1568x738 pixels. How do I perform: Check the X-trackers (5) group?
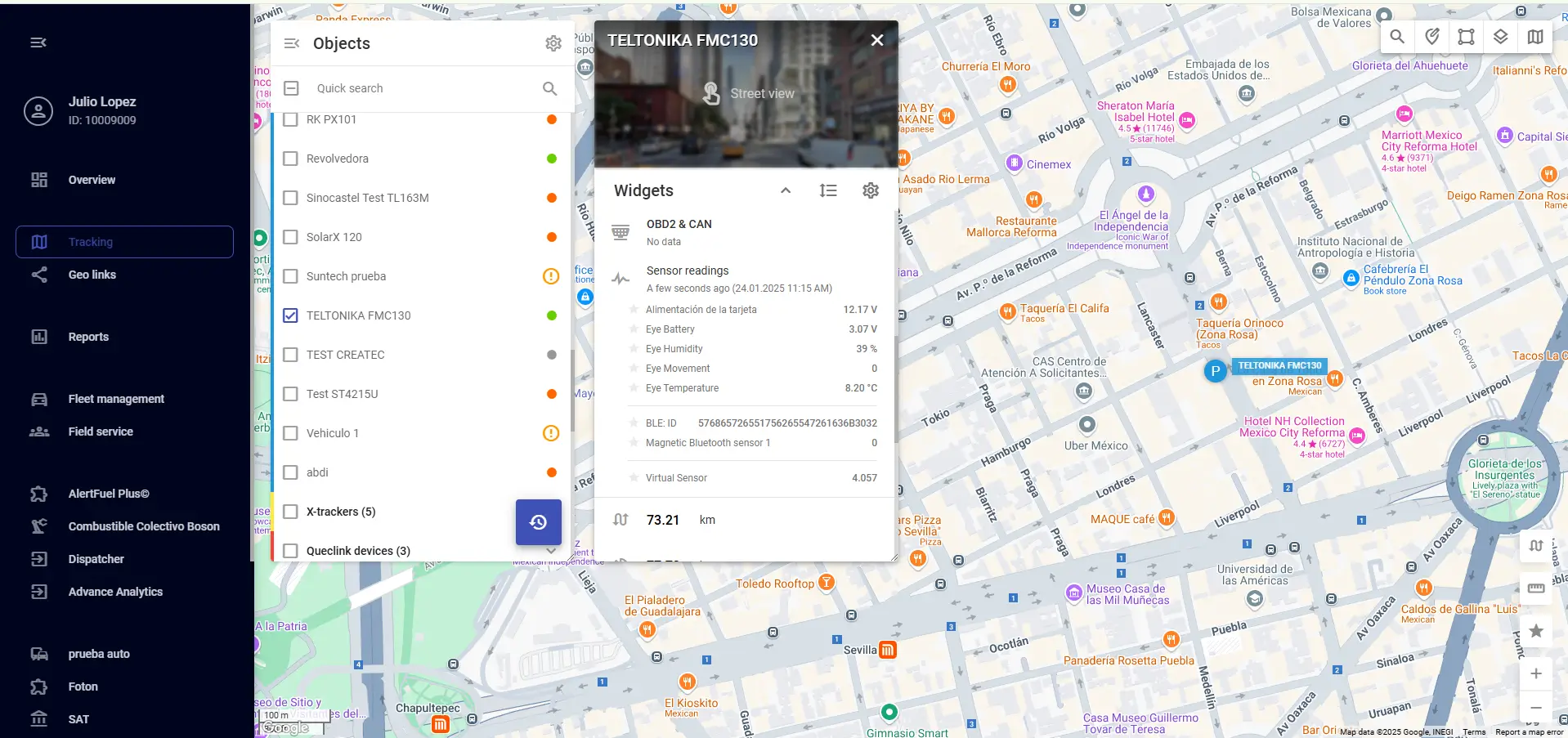[290, 512]
